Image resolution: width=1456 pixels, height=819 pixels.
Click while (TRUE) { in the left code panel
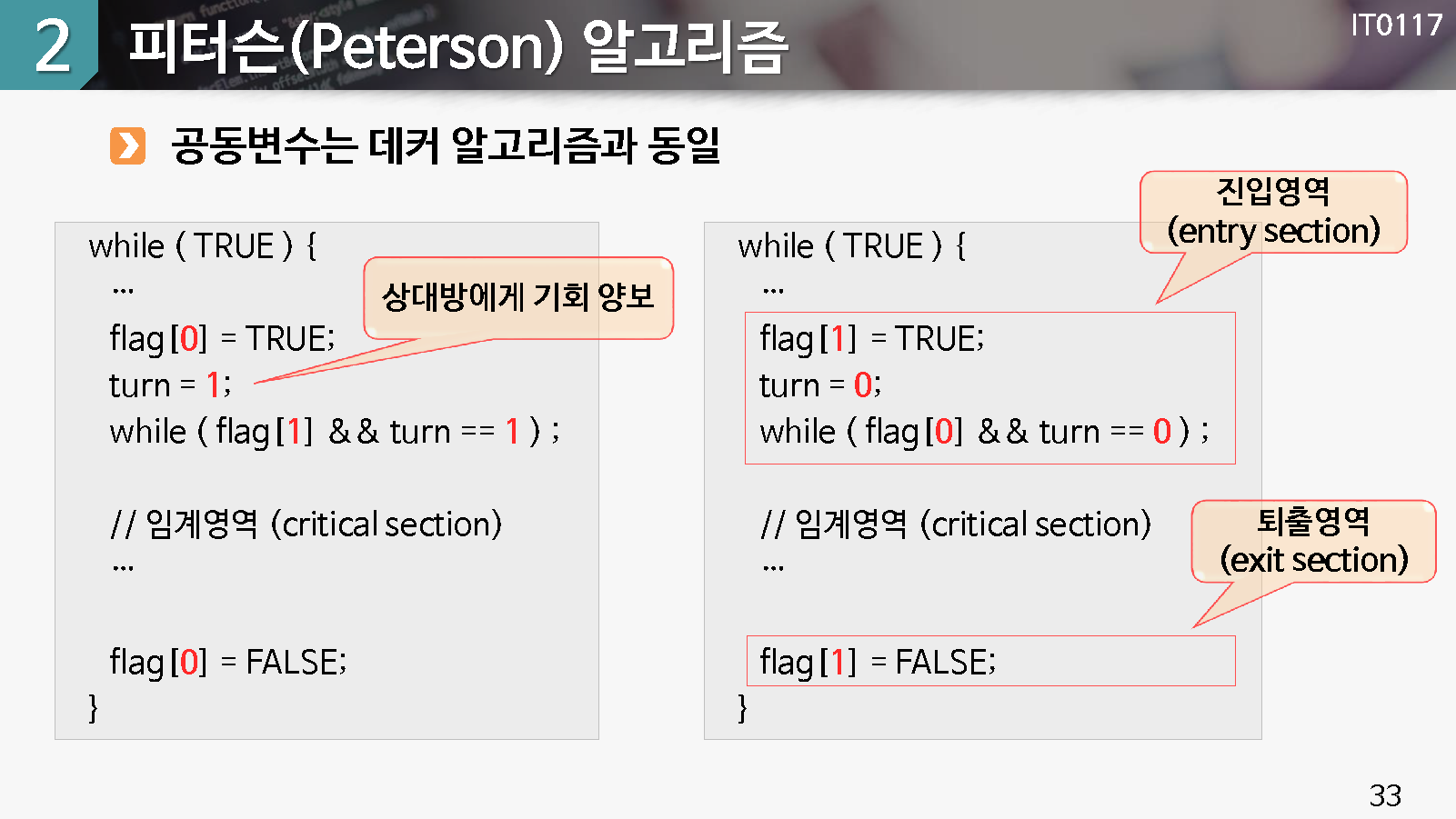tap(202, 246)
